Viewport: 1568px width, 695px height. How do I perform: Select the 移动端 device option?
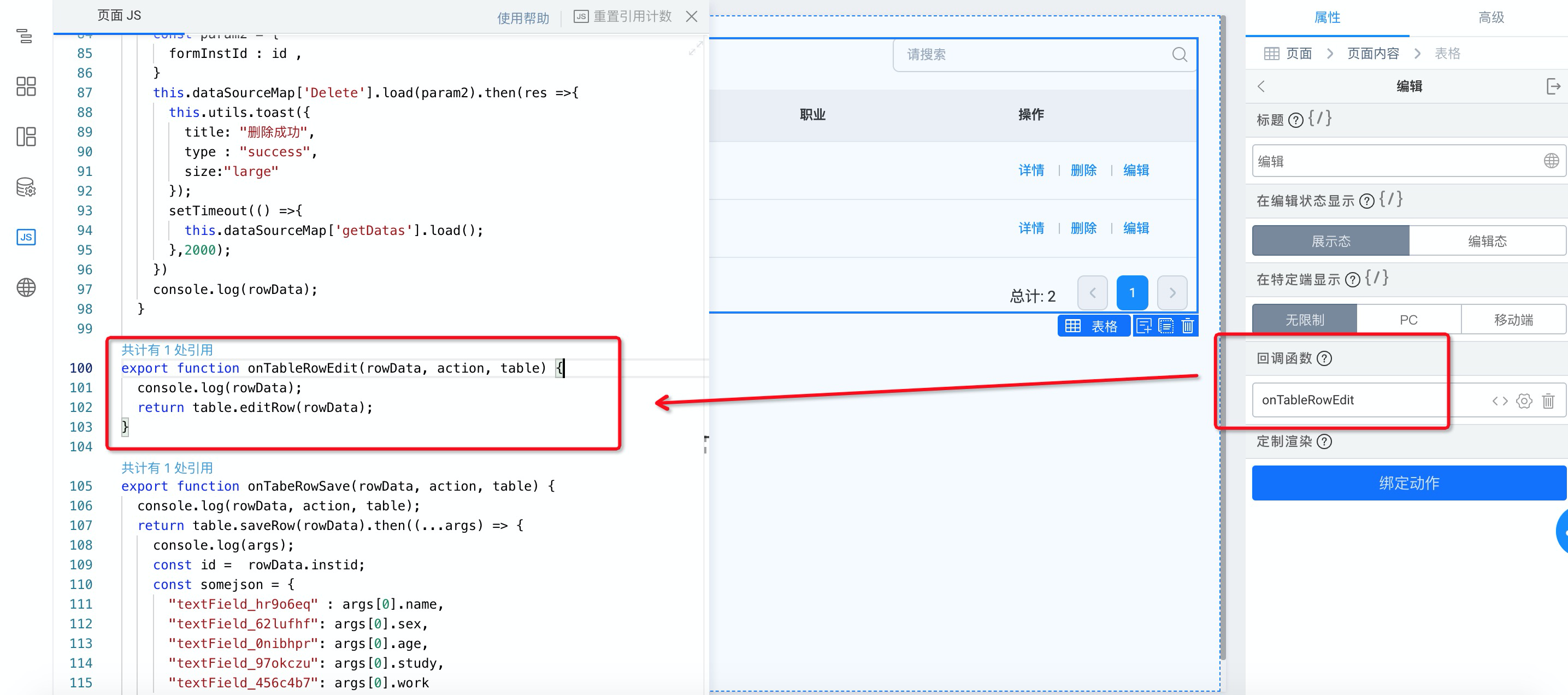point(1513,320)
